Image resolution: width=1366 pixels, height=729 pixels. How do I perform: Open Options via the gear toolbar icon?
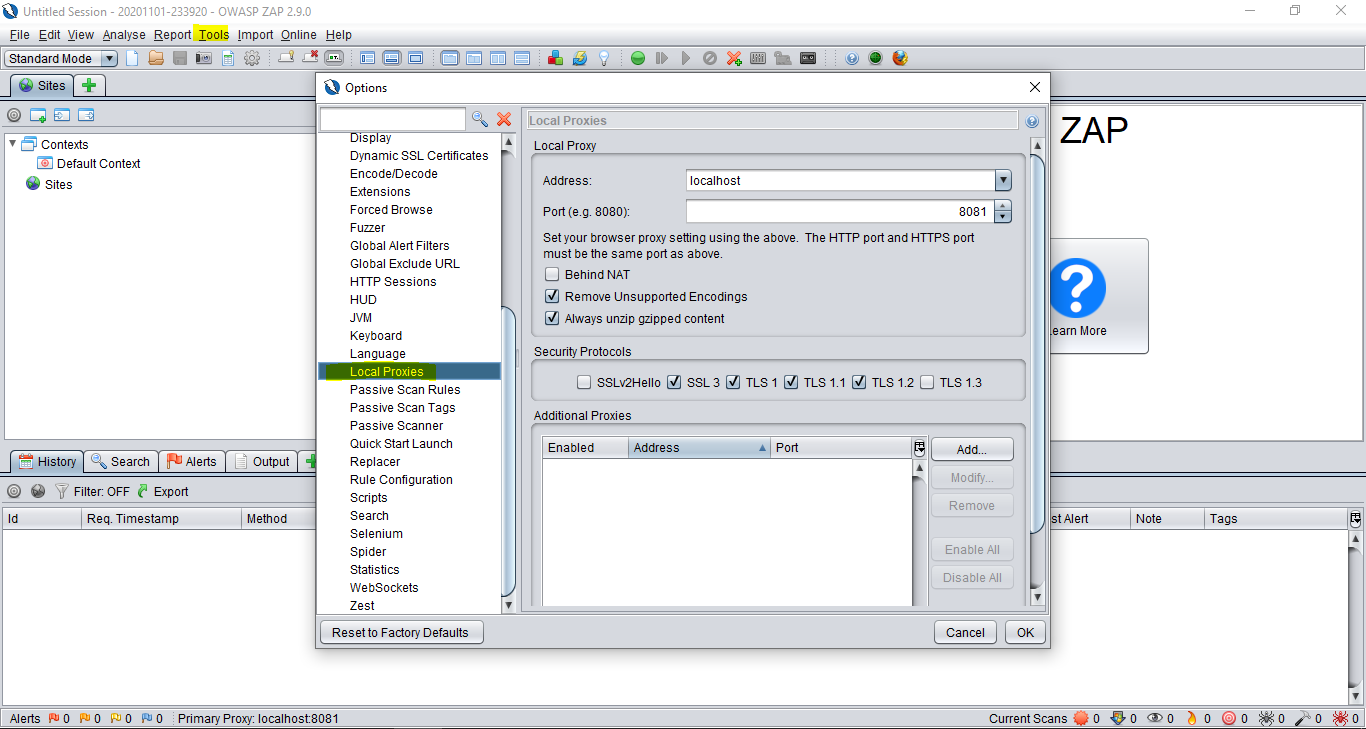click(x=252, y=58)
